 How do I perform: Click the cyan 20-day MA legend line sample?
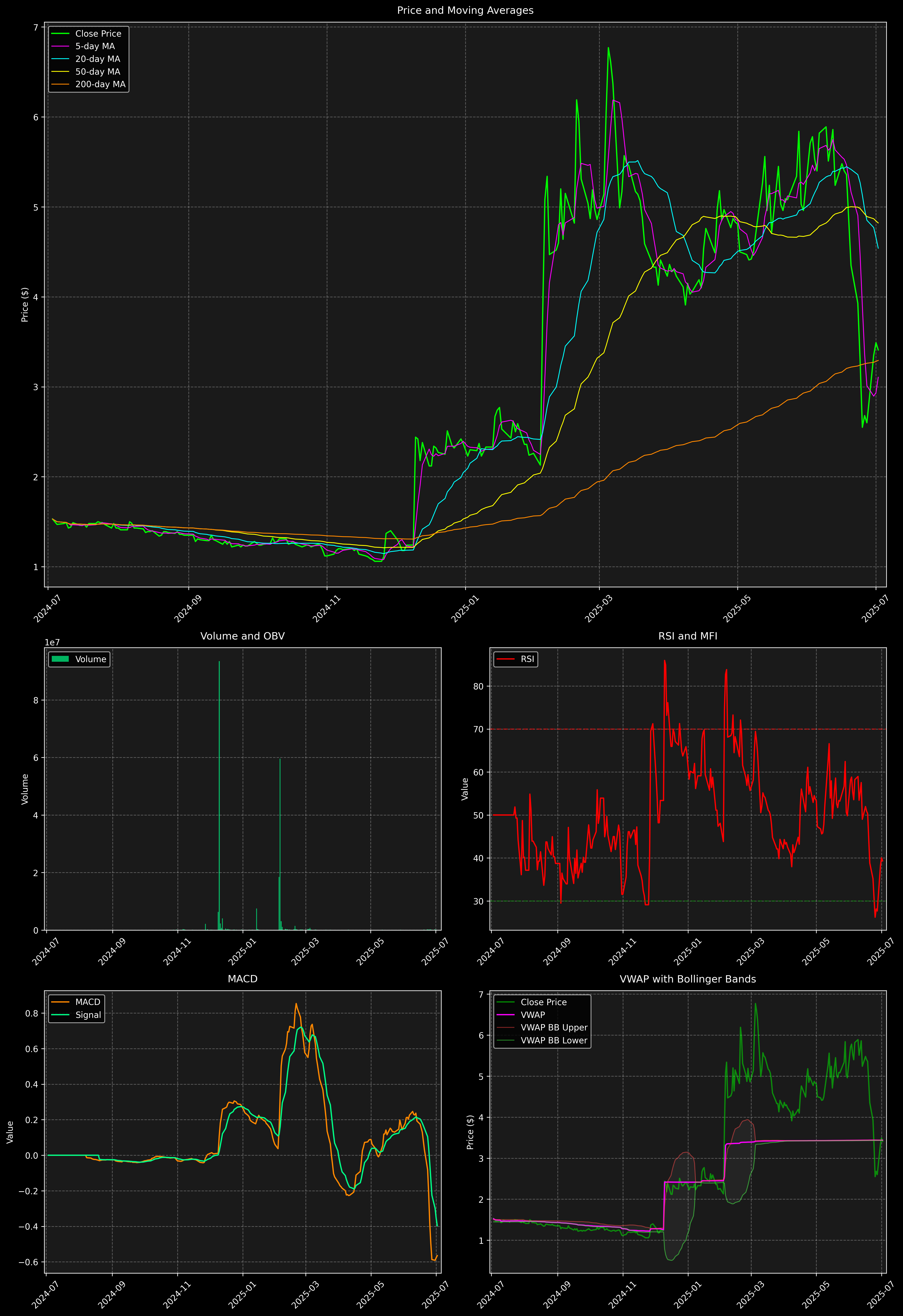click(61, 59)
